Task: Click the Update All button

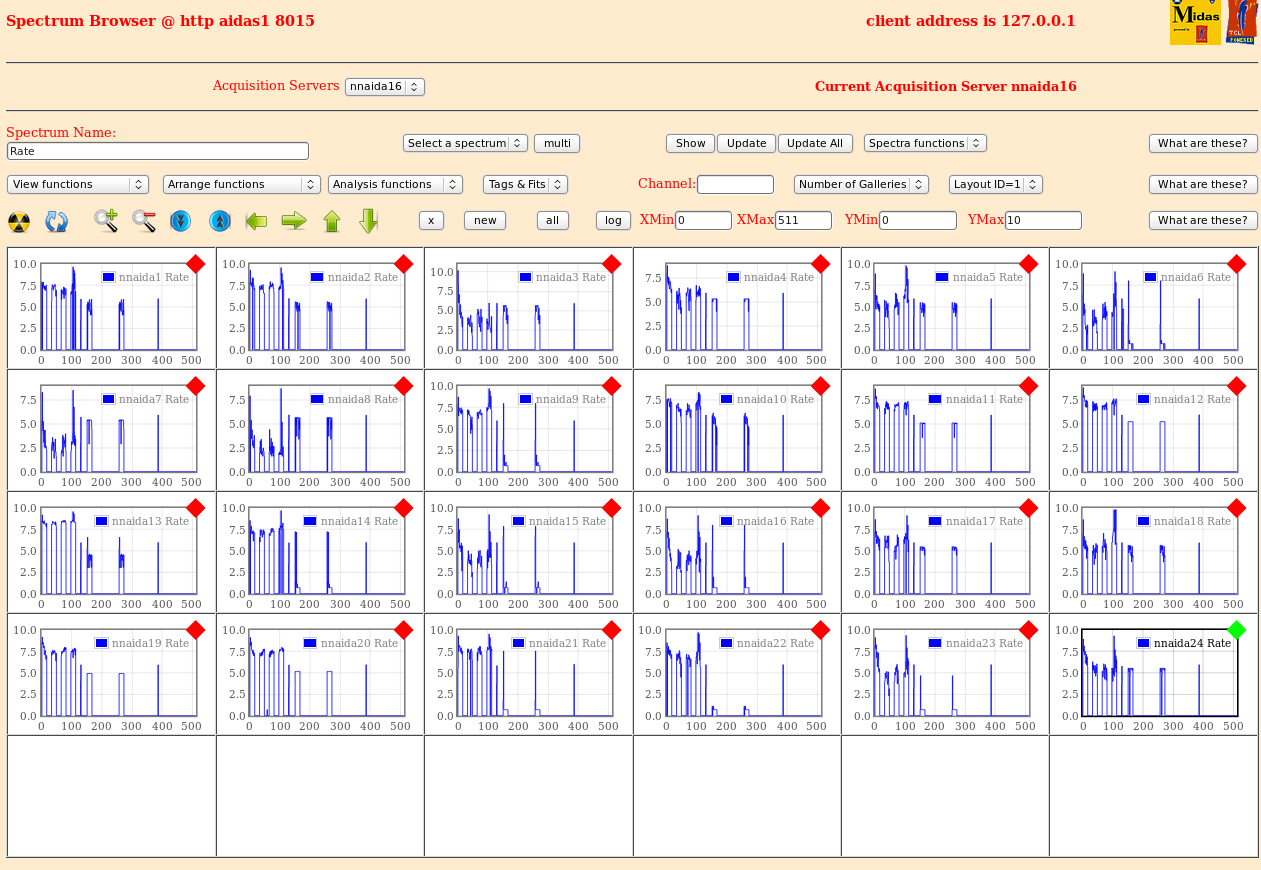Action: click(x=815, y=143)
